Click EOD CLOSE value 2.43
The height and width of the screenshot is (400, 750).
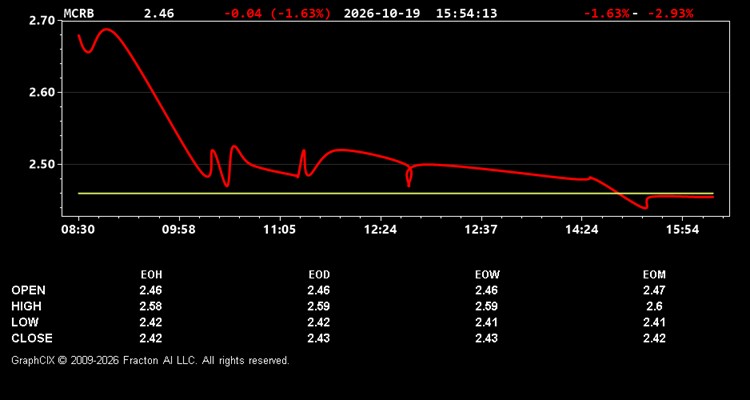319,338
